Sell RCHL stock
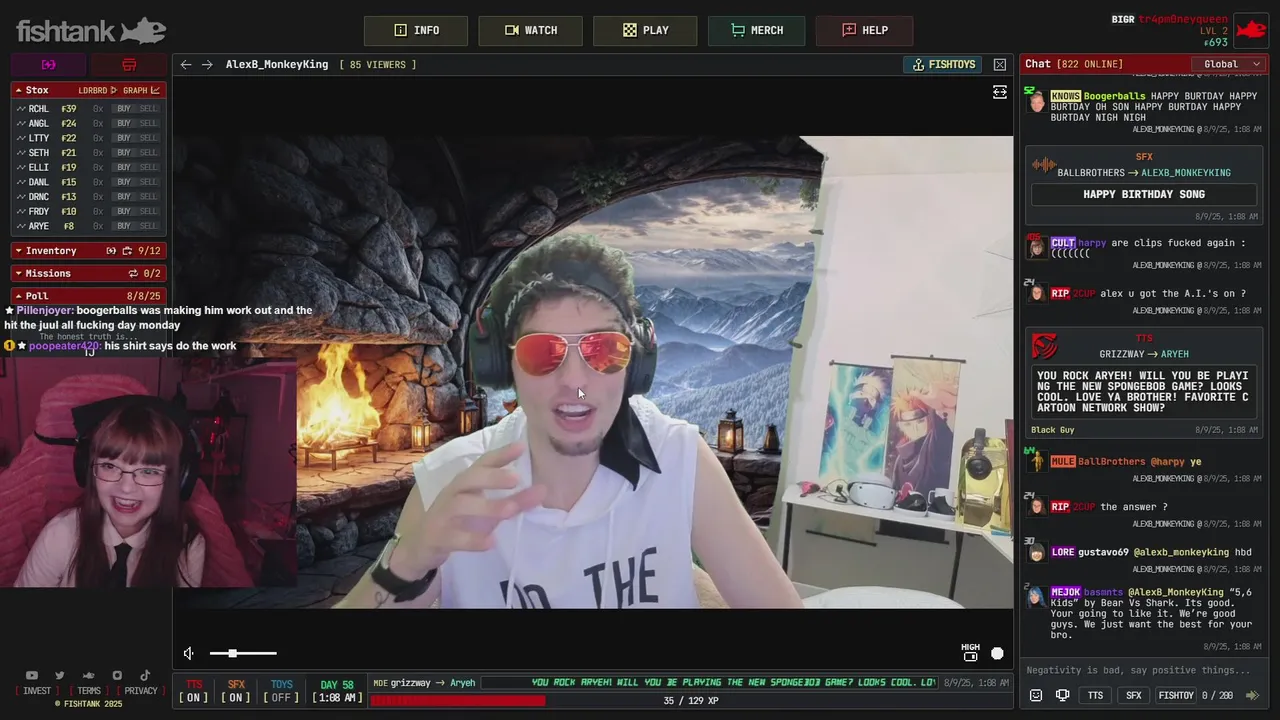Image resolution: width=1280 pixels, height=720 pixels. coord(148,109)
